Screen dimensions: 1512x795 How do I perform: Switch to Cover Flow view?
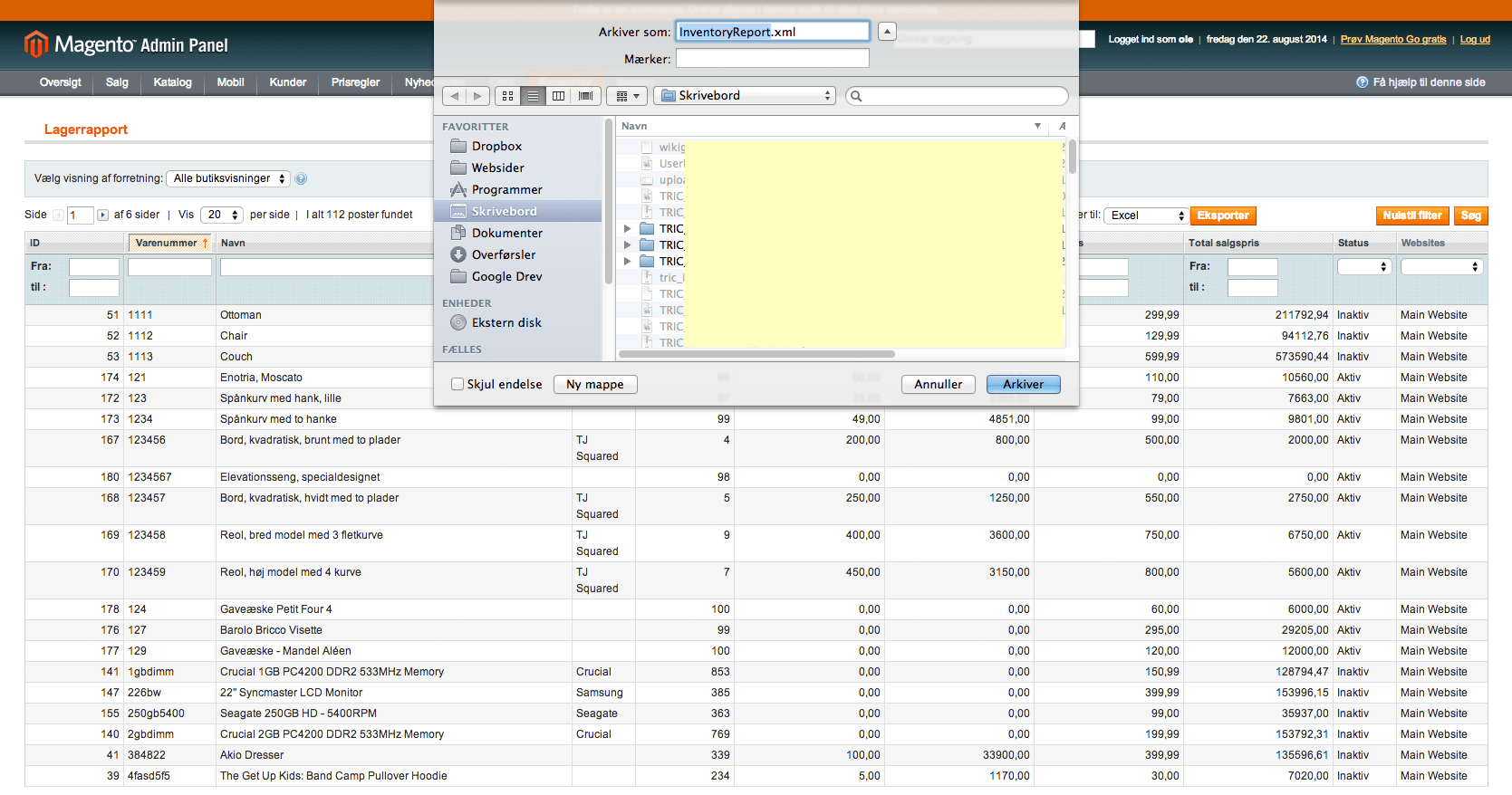click(585, 96)
